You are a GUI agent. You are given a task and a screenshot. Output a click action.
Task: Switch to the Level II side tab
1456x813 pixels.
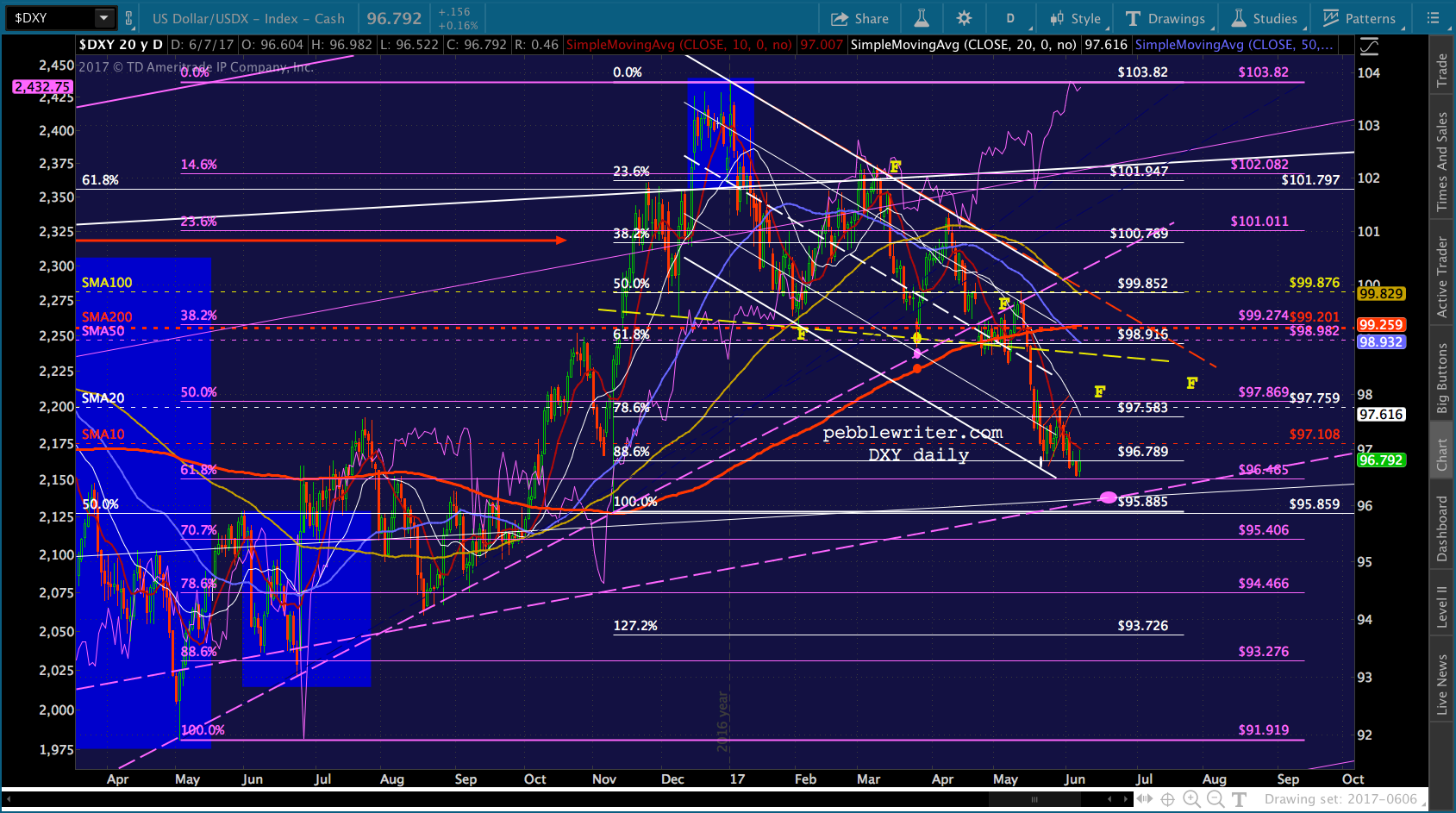(x=1441, y=605)
